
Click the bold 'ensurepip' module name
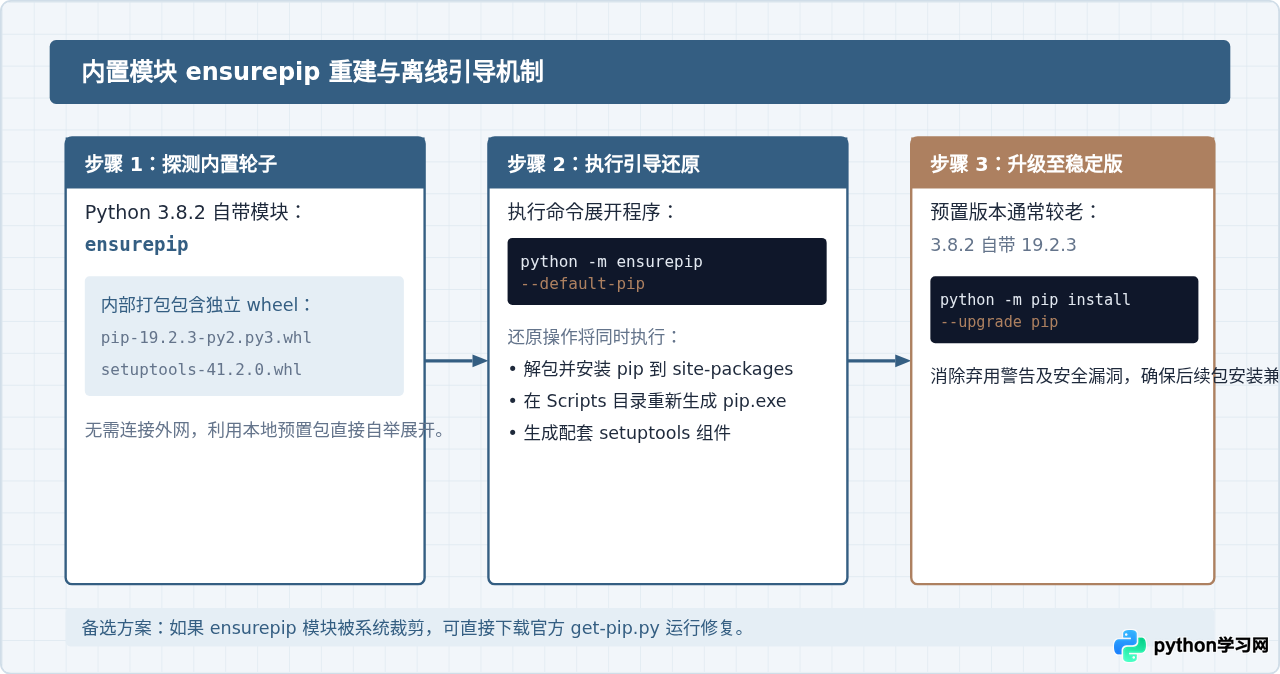click(x=136, y=245)
